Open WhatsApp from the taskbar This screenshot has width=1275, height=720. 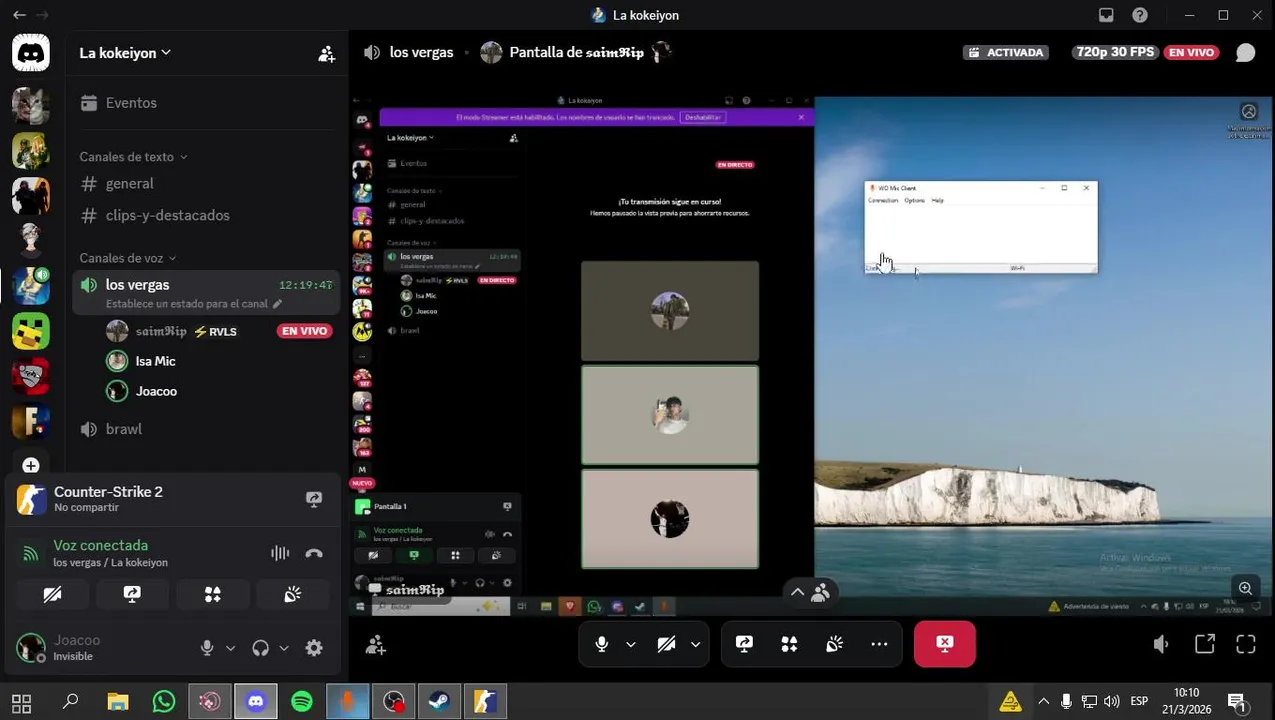pyautogui.click(x=164, y=702)
